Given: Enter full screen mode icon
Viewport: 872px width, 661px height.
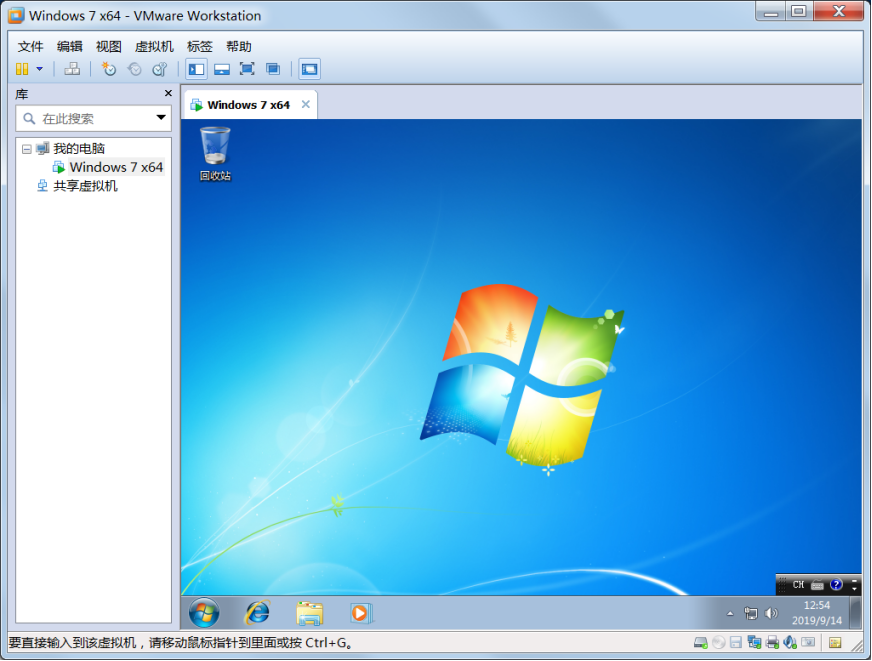Looking at the screenshot, I should [x=247, y=69].
